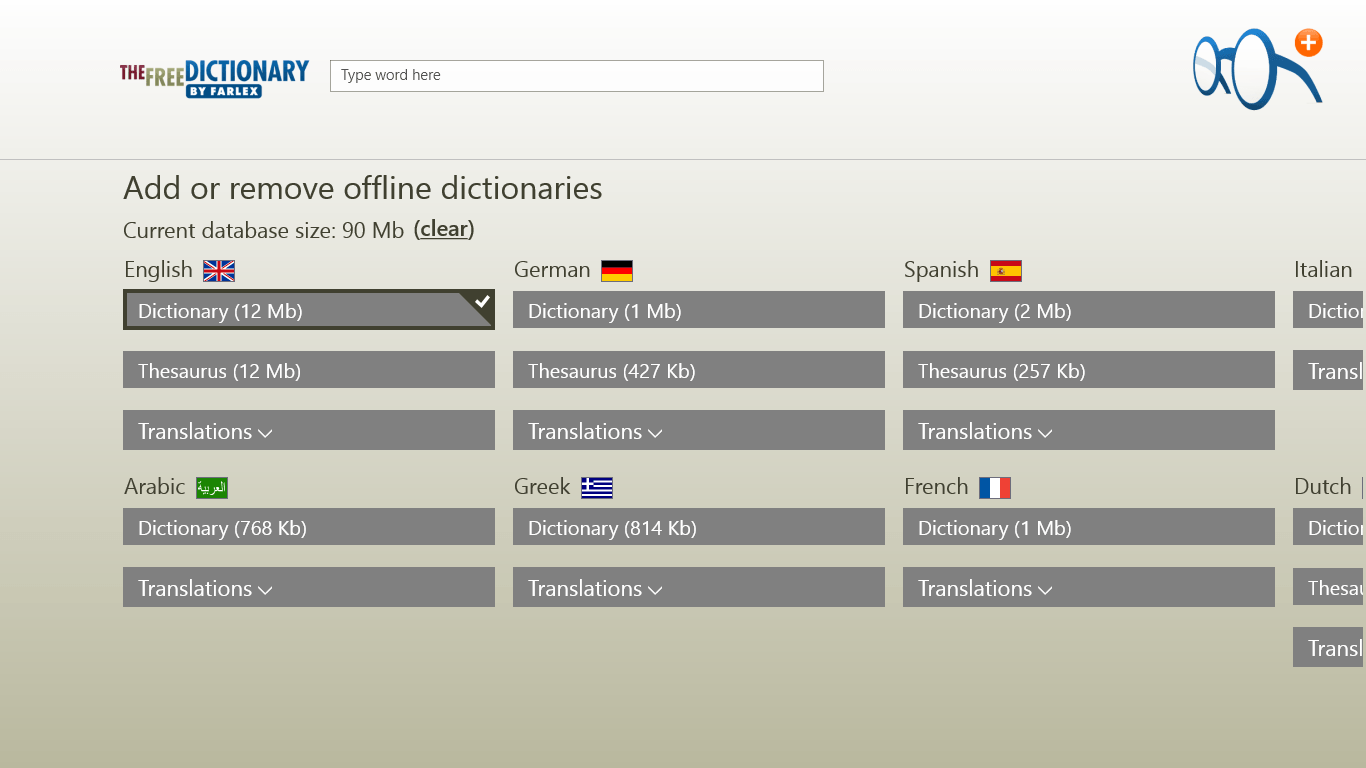Expand Translations under German
Image resolution: width=1366 pixels, height=768 pixels.
coord(698,431)
